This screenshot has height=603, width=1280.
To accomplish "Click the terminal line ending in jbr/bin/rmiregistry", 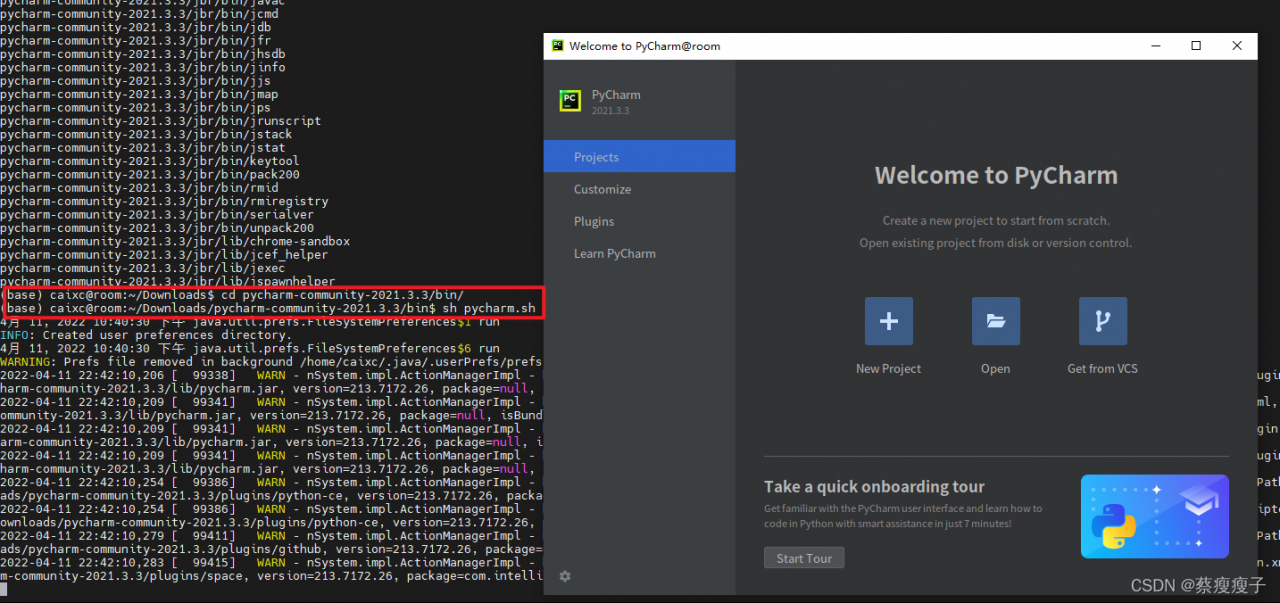I will point(164,201).
